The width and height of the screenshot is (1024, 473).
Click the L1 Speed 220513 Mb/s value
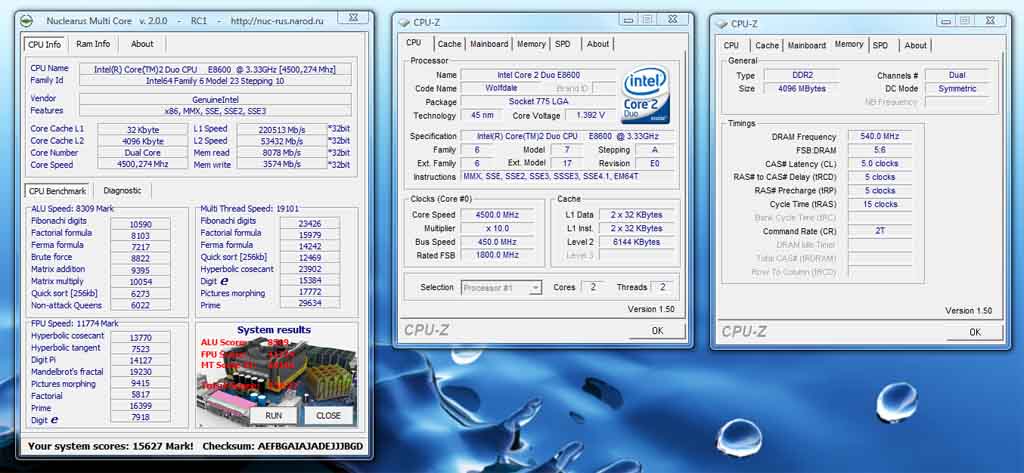pos(281,129)
